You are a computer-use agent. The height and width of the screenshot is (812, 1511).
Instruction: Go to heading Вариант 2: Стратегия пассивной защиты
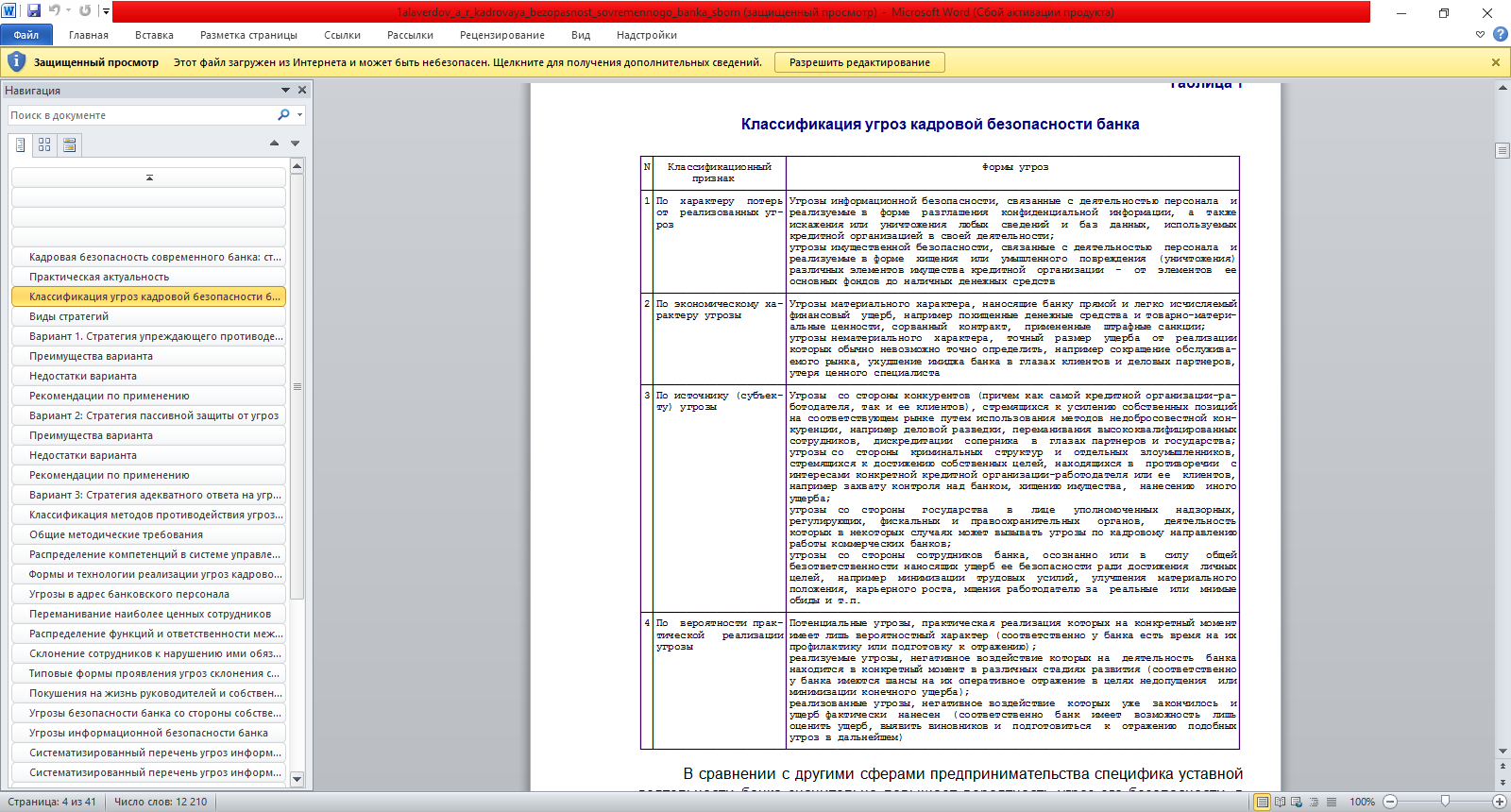pos(148,415)
